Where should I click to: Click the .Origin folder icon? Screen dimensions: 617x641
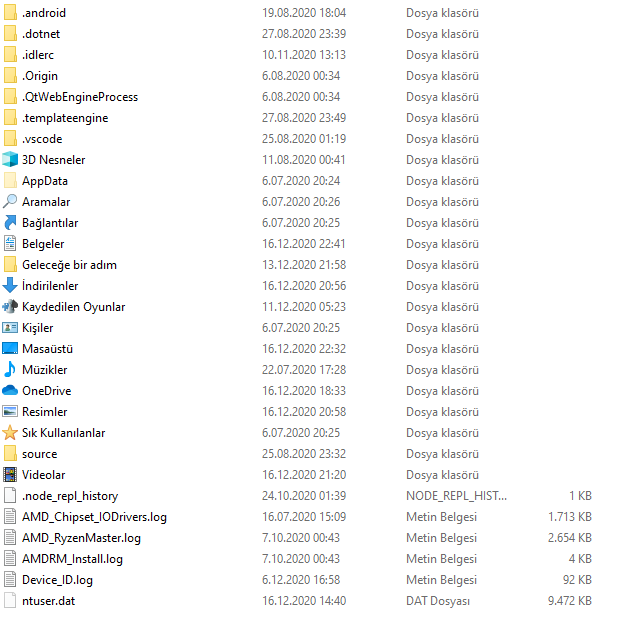click(x=10, y=76)
